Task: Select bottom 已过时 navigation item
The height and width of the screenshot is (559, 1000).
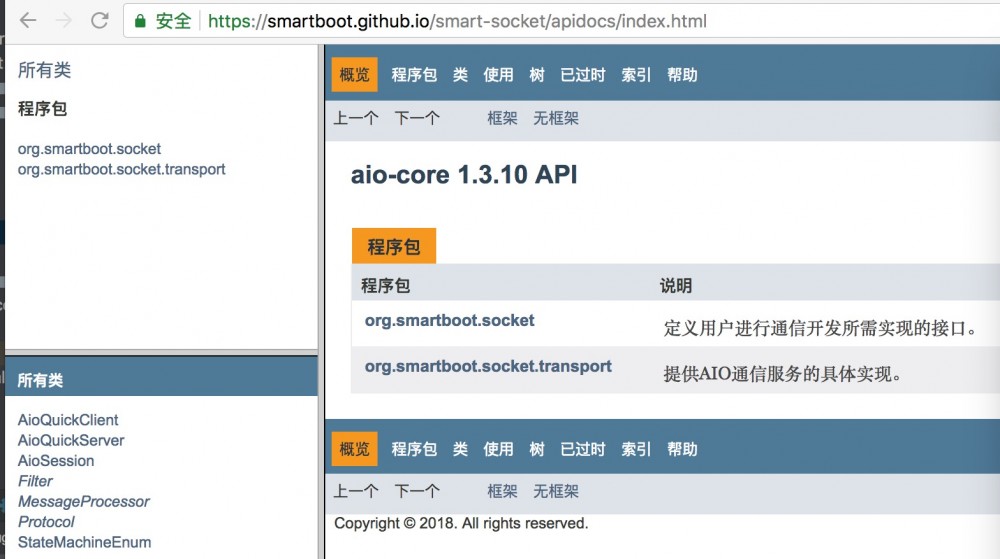Action: 582,449
